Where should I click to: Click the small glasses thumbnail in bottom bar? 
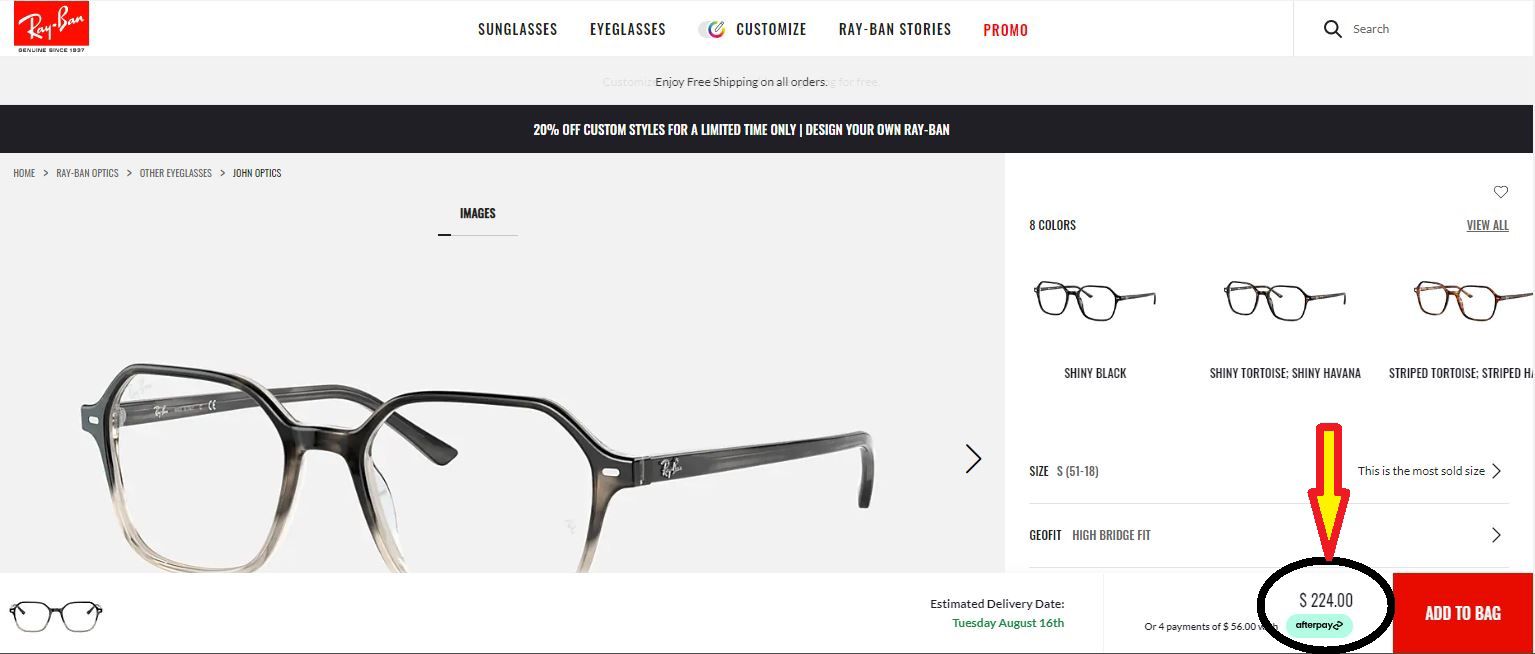pos(56,614)
